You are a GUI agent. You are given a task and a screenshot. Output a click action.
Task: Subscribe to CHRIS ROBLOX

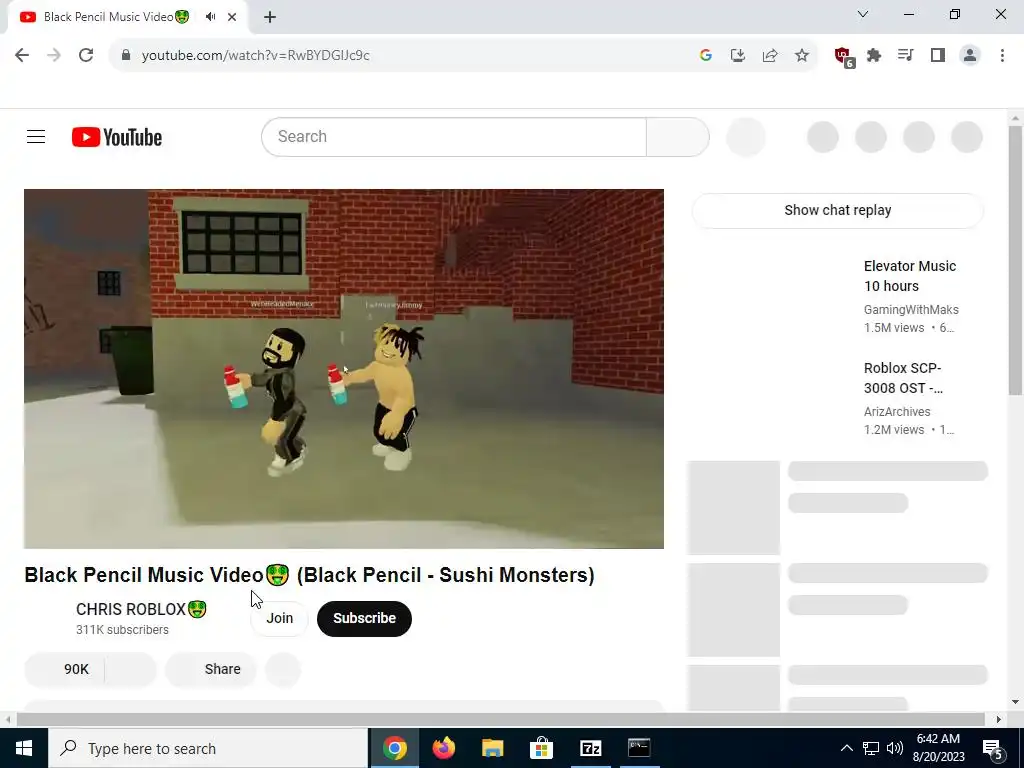[364, 618]
